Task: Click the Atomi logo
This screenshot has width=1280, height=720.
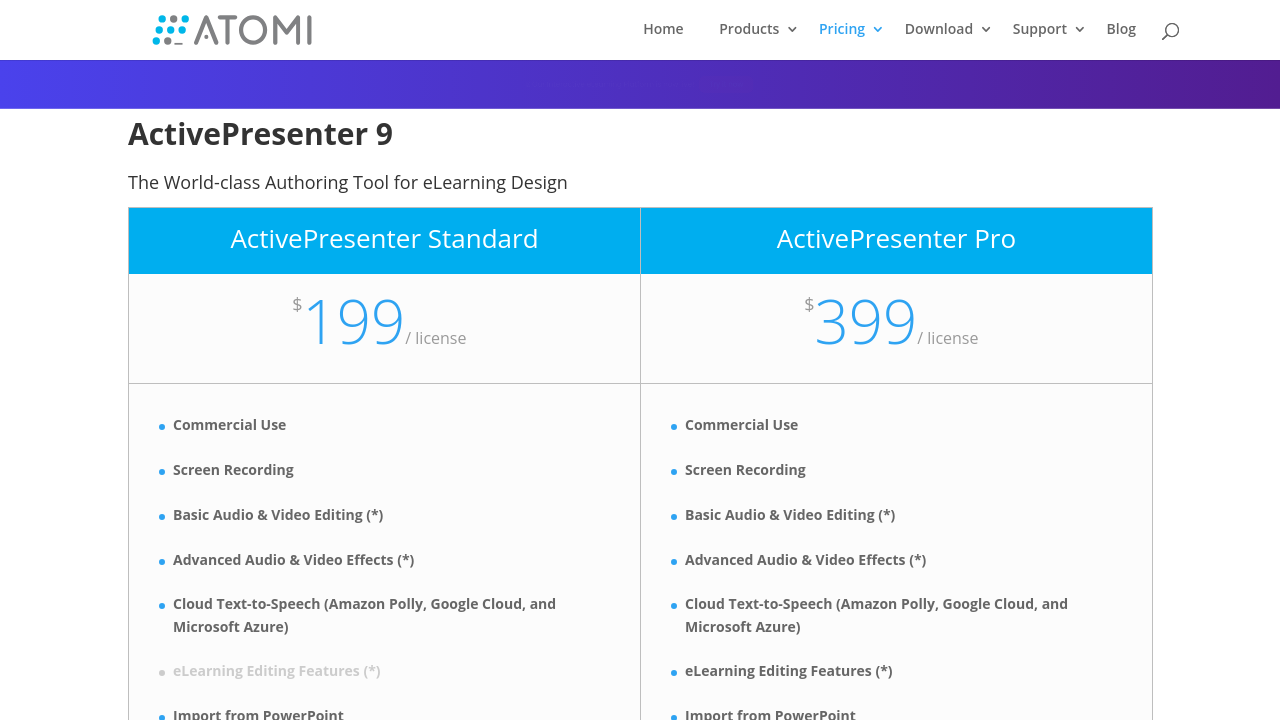Action: coord(232,30)
